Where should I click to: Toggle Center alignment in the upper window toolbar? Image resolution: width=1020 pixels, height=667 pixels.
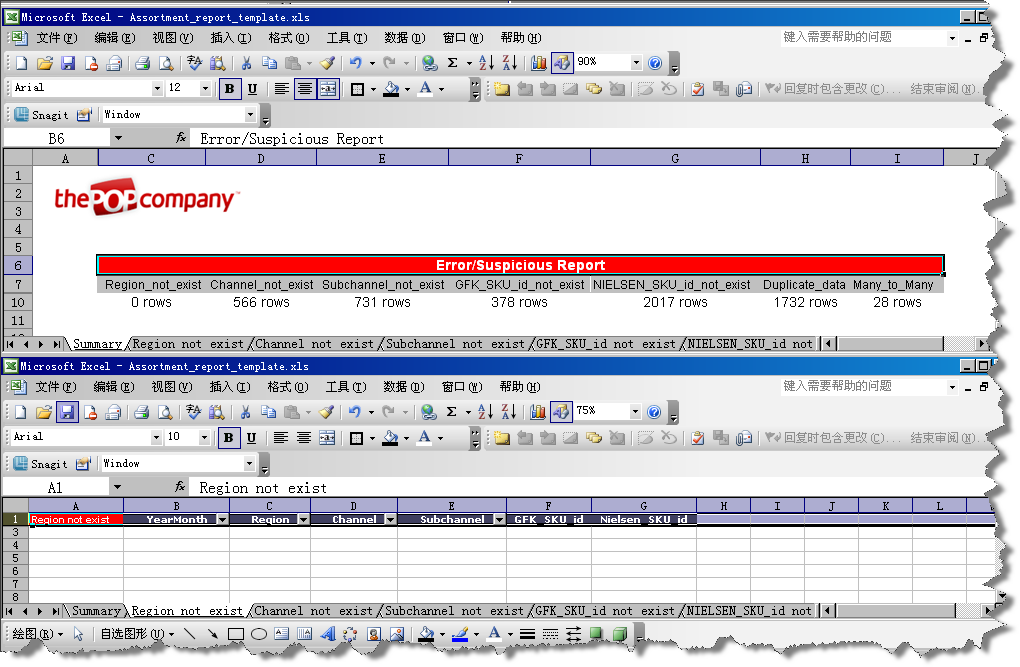coord(304,89)
